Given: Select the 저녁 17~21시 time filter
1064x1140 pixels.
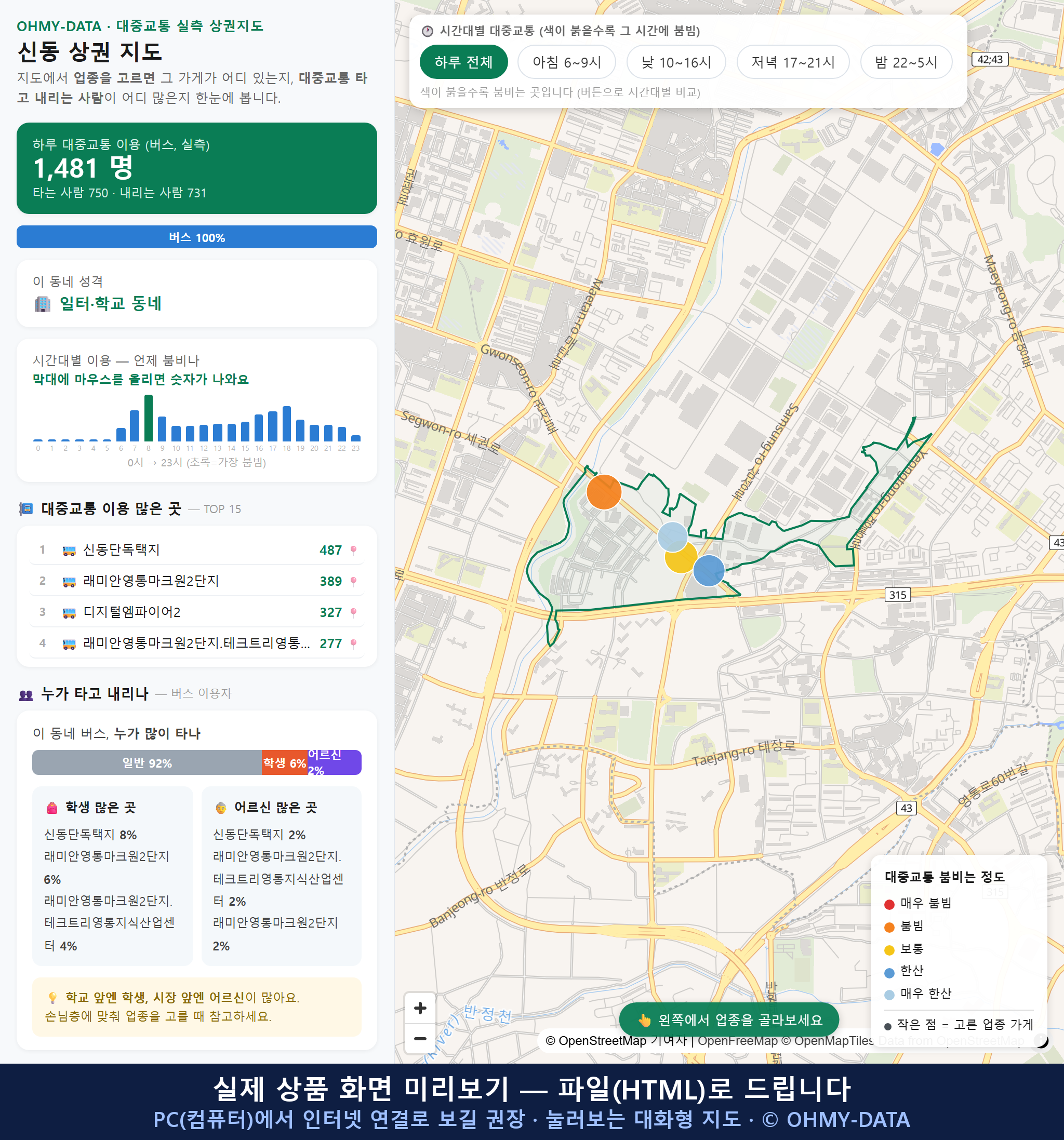Looking at the screenshot, I should (x=792, y=62).
